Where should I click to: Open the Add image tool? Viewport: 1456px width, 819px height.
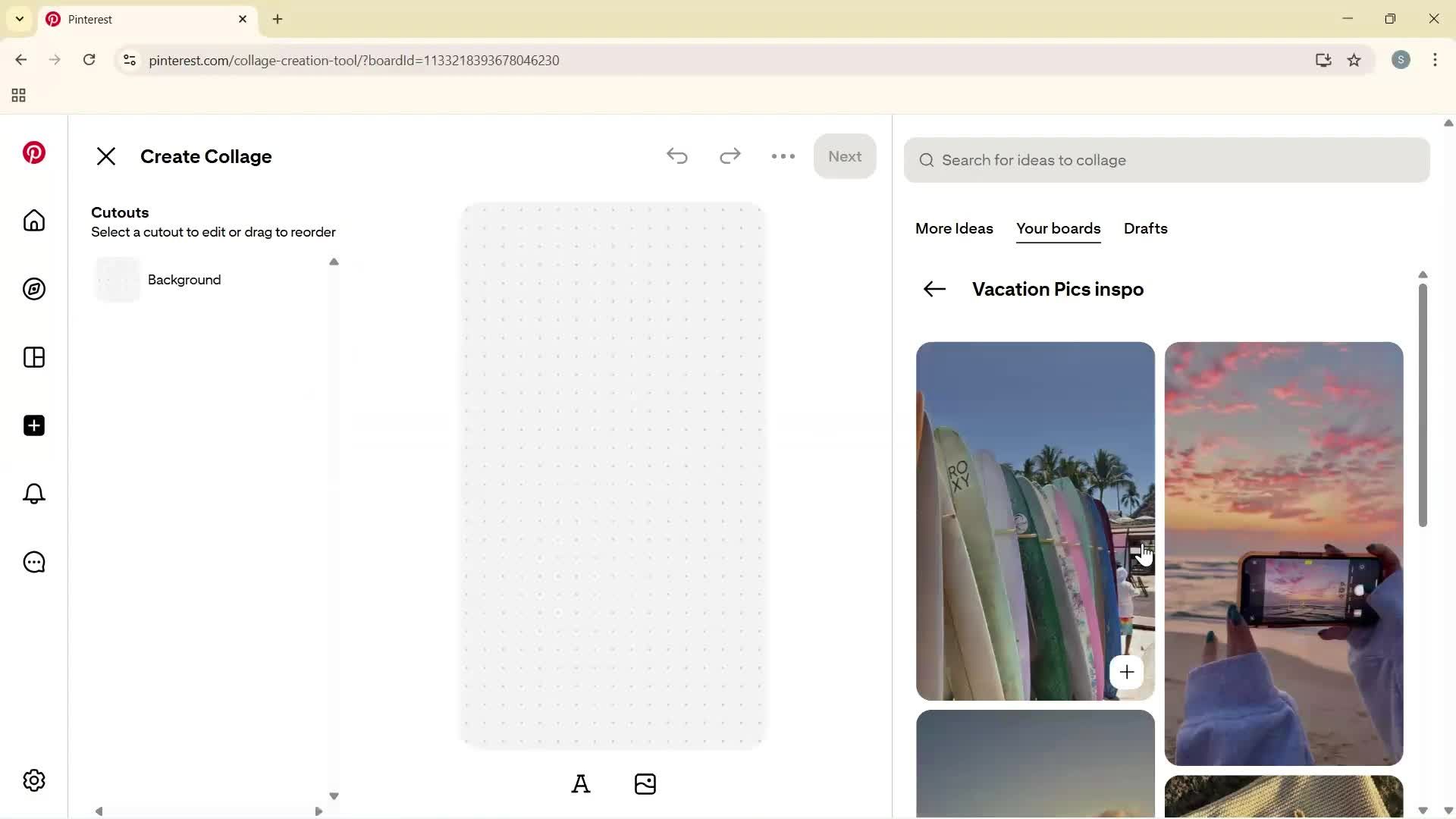[x=645, y=783]
